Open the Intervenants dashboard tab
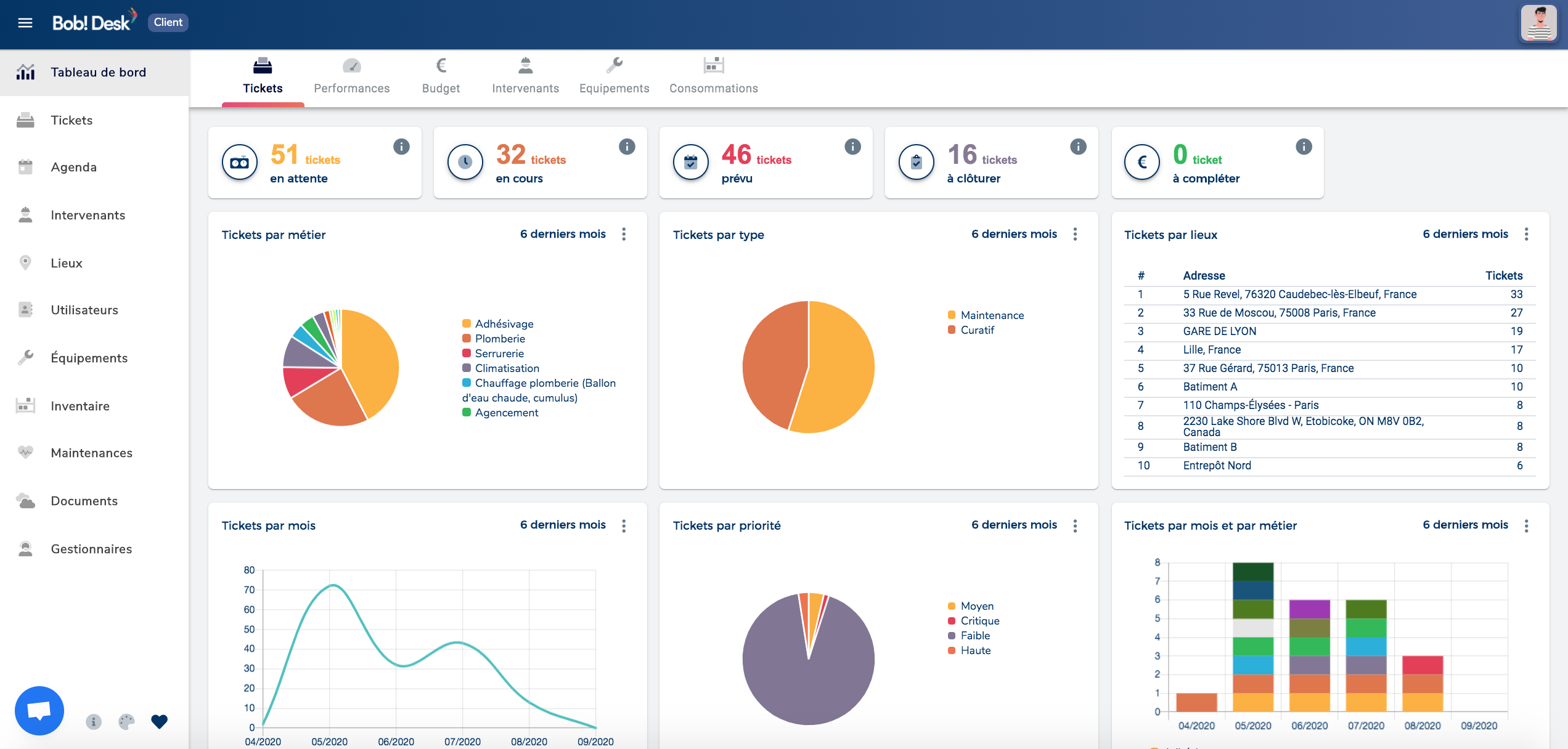Viewport: 1568px width, 749px height. (x=526, y=77)
